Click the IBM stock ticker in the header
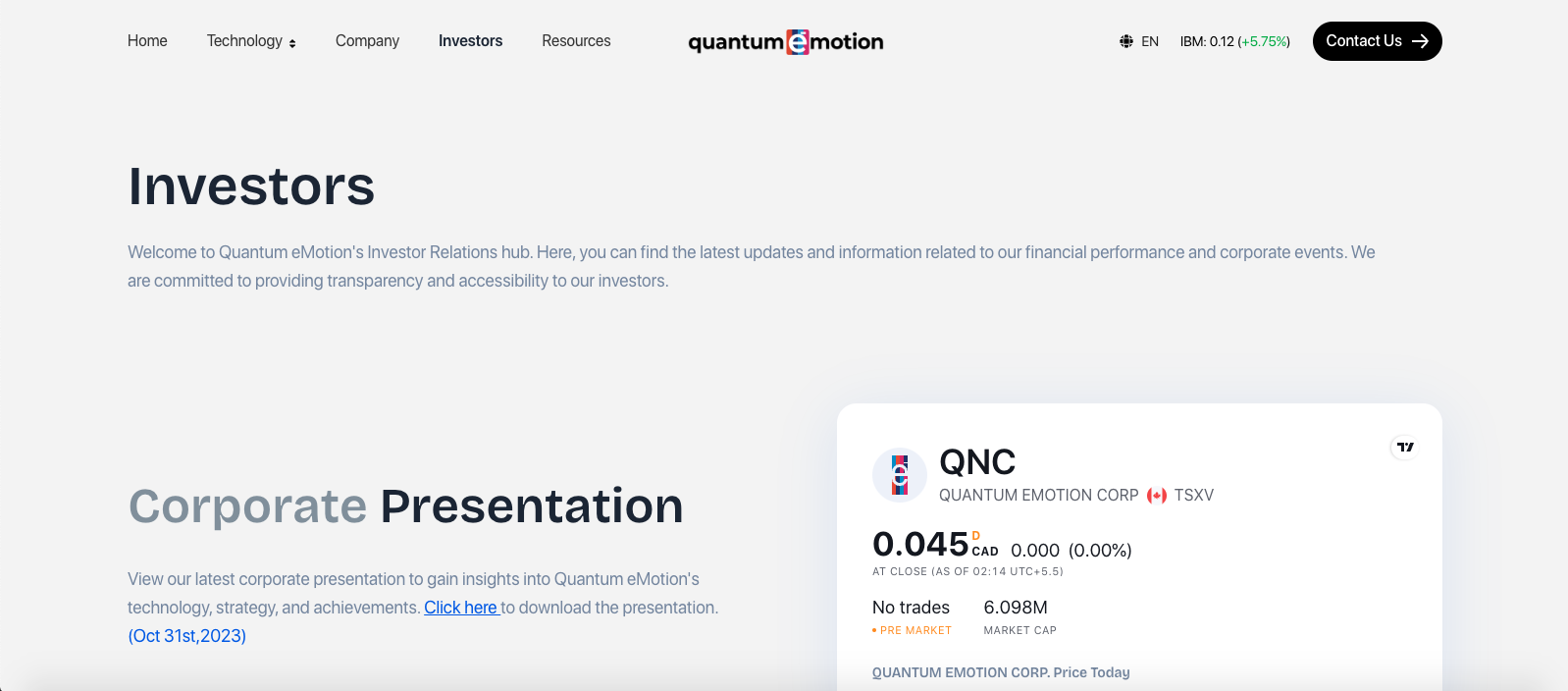Screen dimensions: 1568x691 tap(1234, 41)
